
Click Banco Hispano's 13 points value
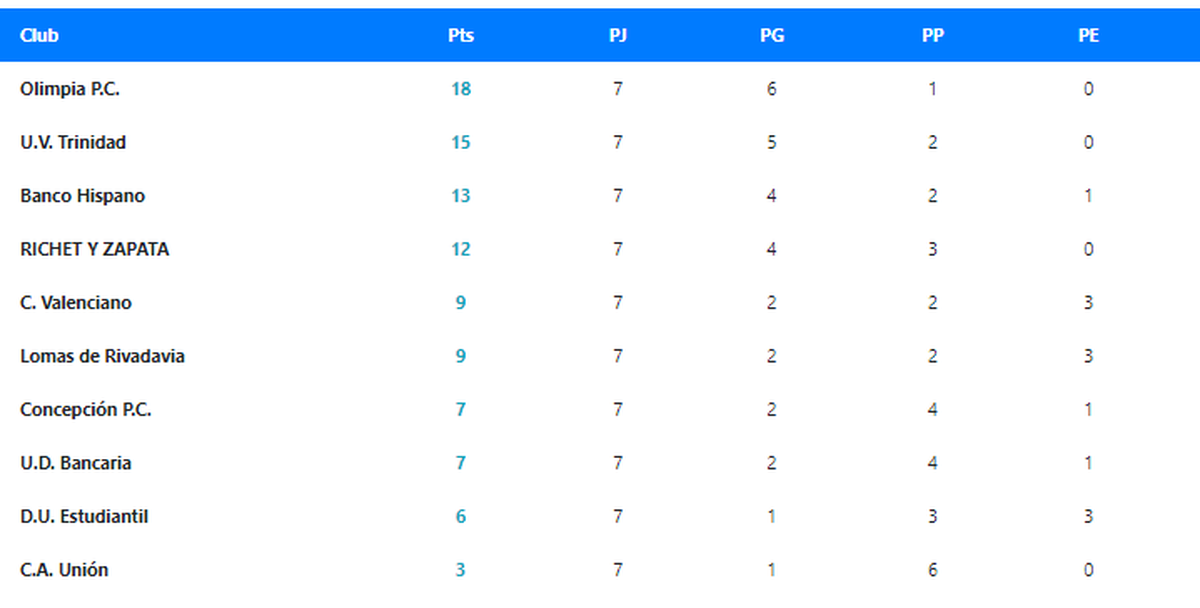click(x=461, y=196)
